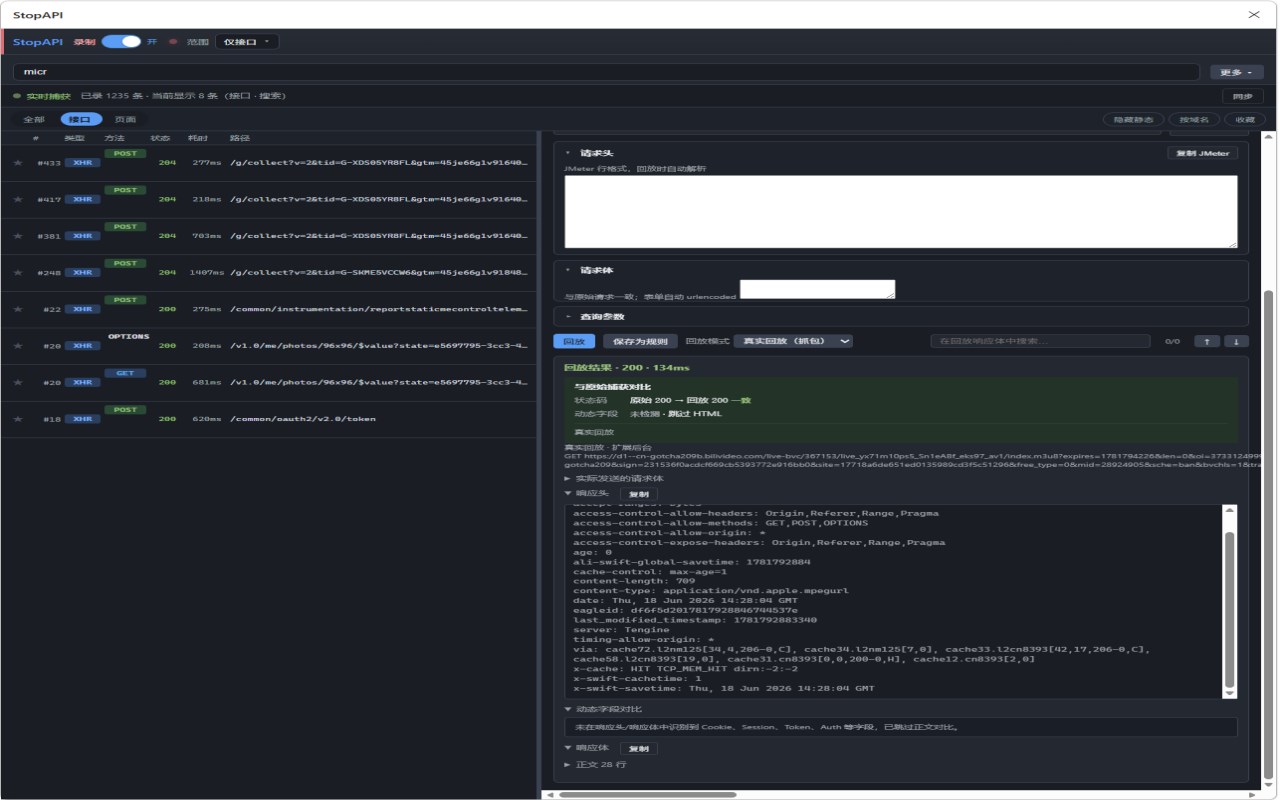
Task: Toggle the 录制 recording switch
Action: (121, 42)
